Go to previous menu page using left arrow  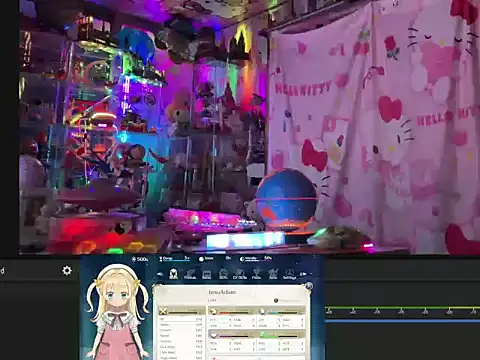(160, 274)
